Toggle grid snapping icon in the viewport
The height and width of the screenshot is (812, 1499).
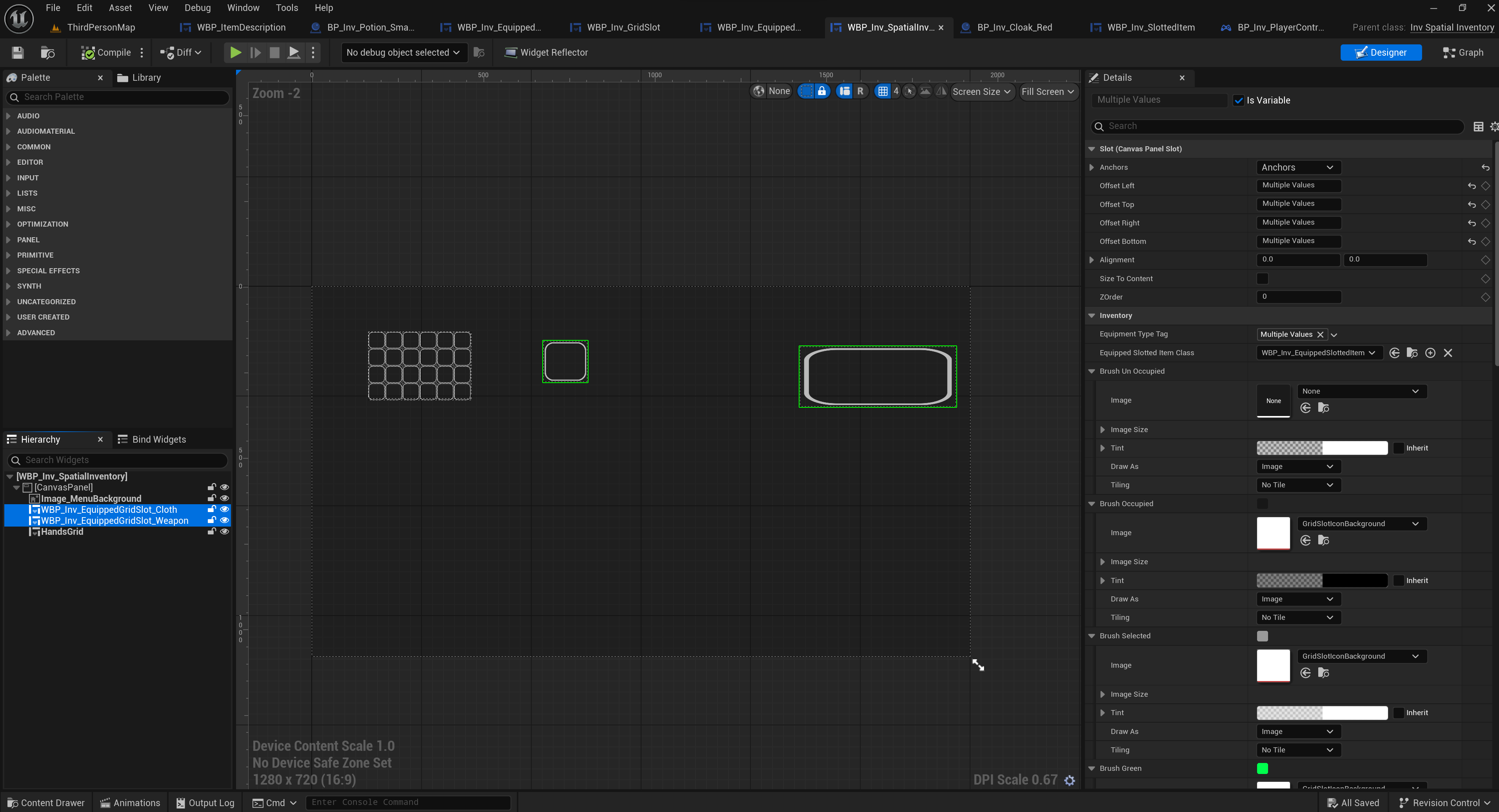click(x=882, y=91)
